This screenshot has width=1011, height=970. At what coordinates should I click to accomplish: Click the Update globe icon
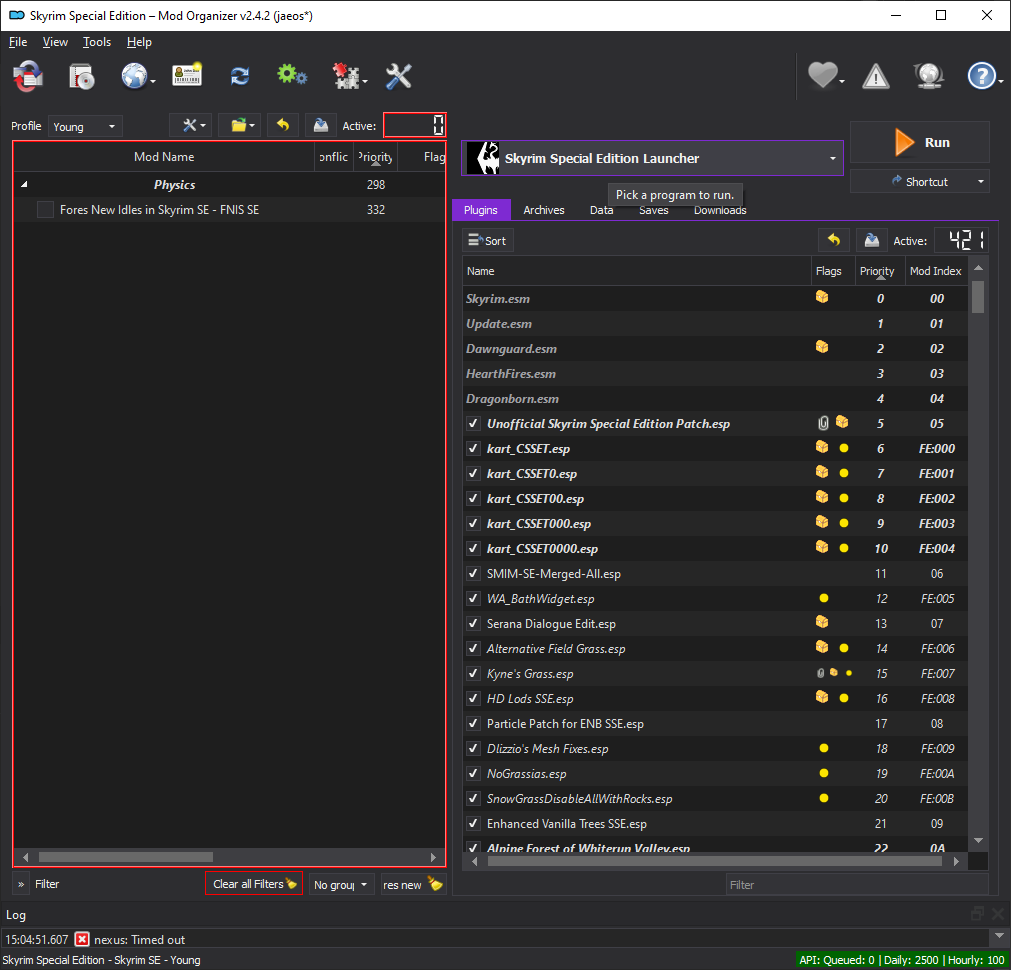[x=928, y=76]
